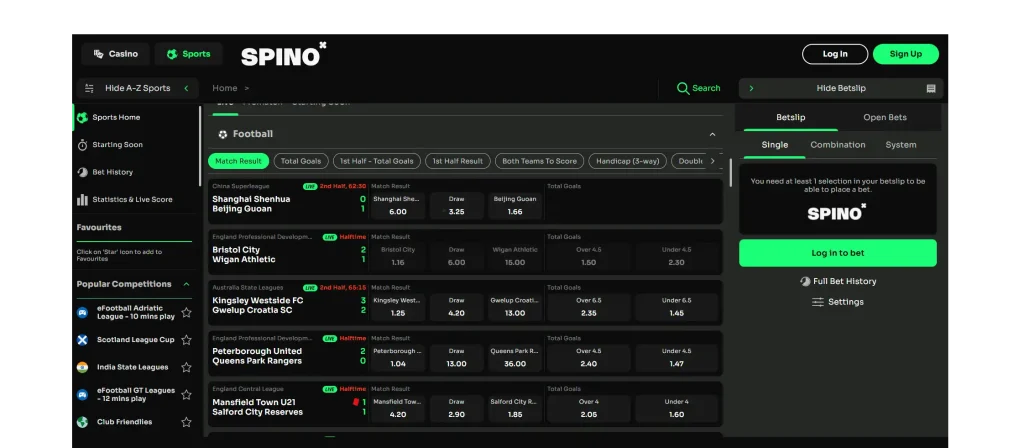Pick Under 4 at 1.60
This screenshot has width=1024, height=448.
click(x=677, y=408)
